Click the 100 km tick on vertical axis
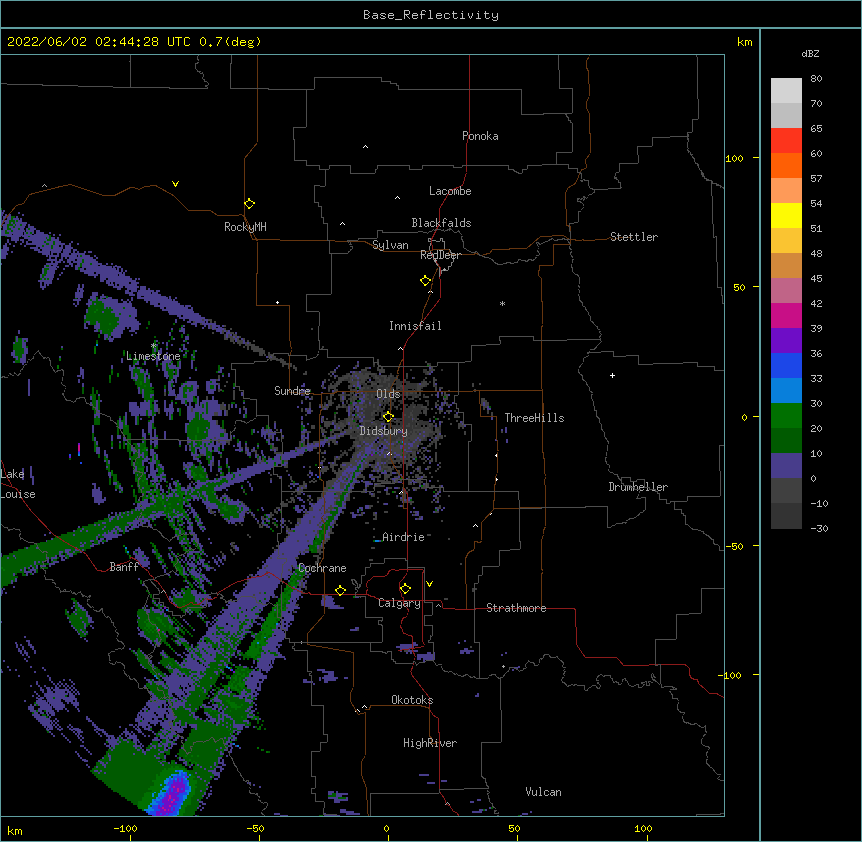This screenshot has width=862, height=842. 734,158
